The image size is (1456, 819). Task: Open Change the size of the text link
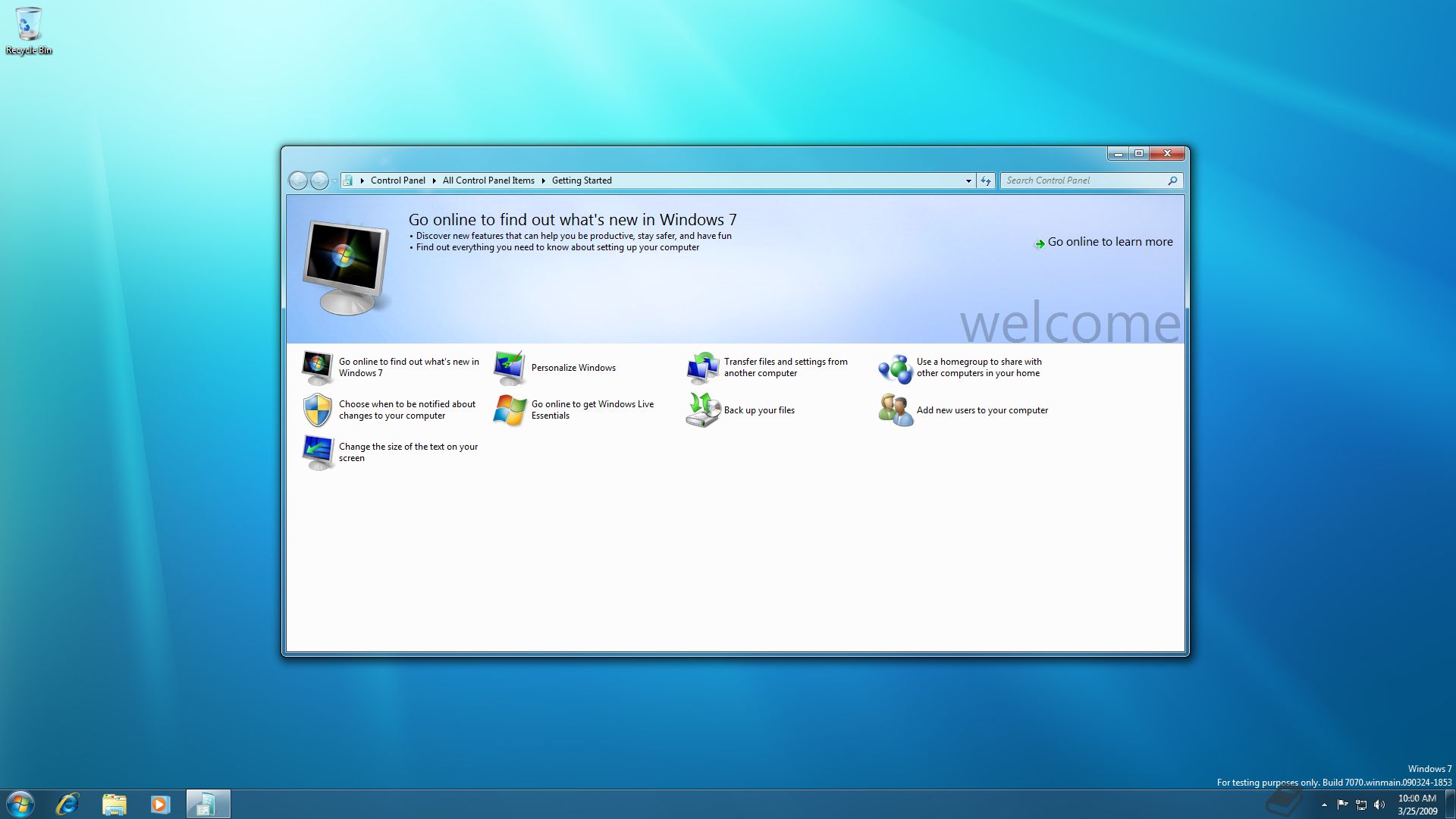(x=408, y=453)
